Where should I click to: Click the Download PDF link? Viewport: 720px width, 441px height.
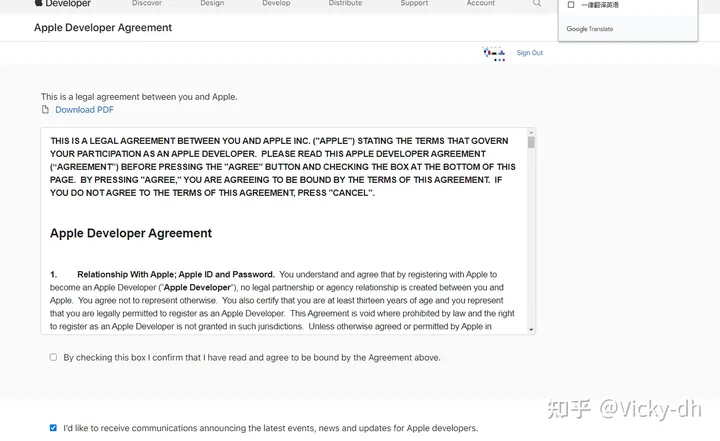point(84,110)
